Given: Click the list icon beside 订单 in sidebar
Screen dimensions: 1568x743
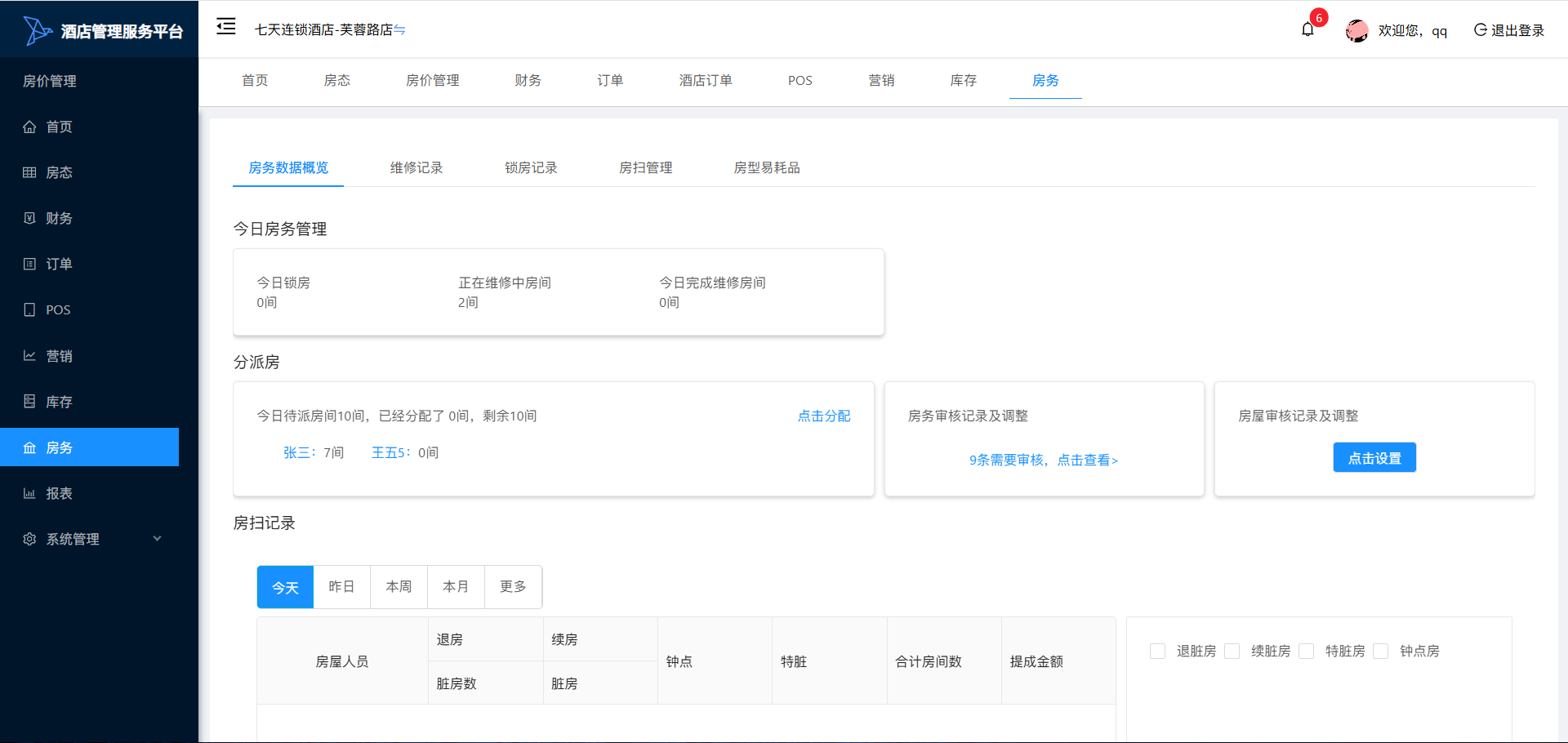Looking at the screenshot, I should pos(29,264).
